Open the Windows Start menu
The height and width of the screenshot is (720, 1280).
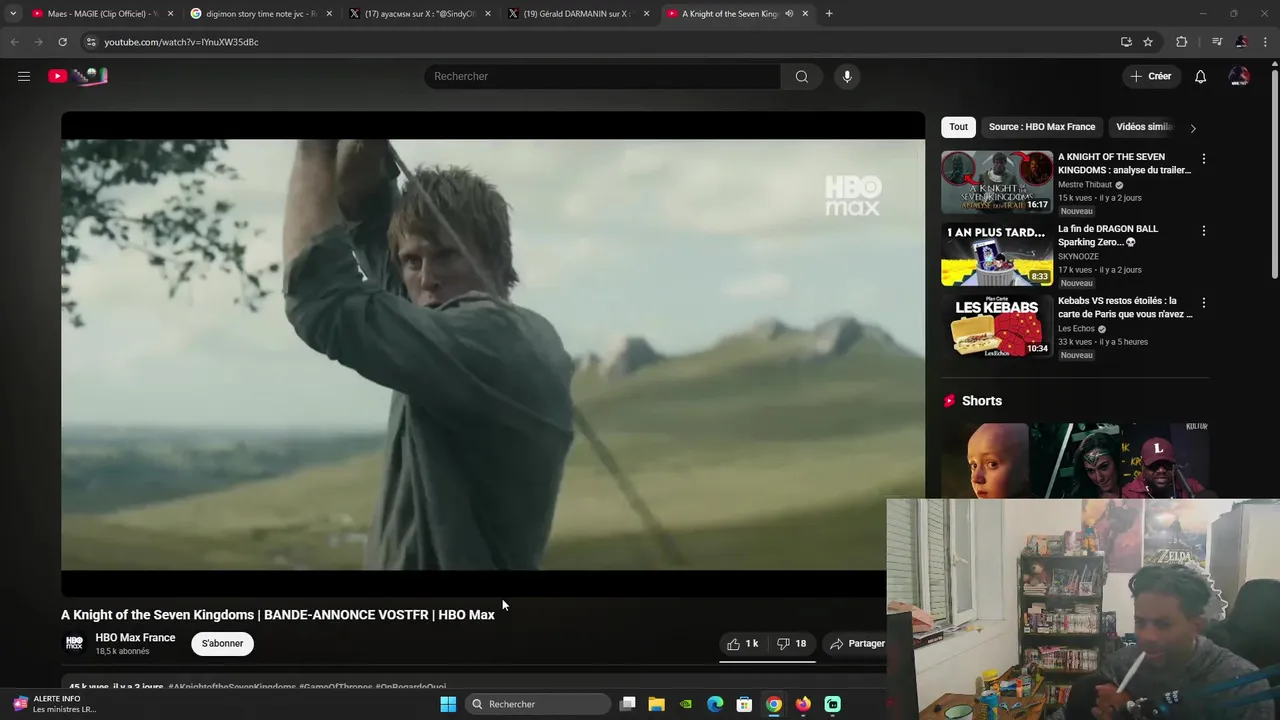pyautogui.click(x=448, y=704)
